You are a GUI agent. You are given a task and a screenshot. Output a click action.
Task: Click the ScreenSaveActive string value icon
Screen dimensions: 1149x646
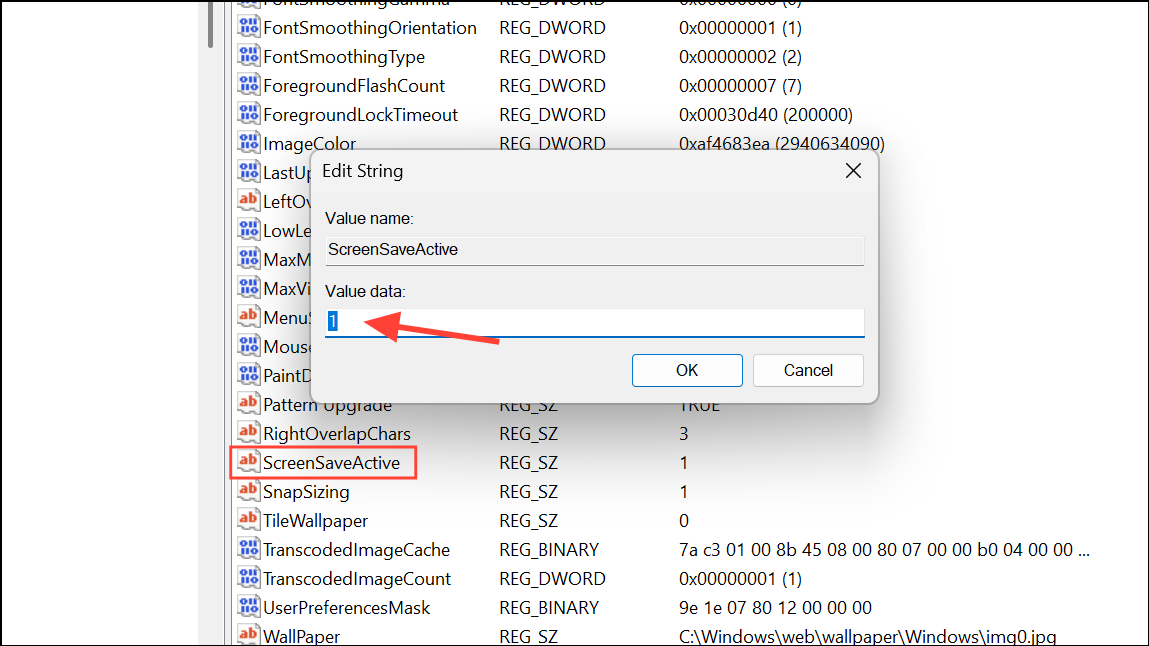click(248, 462)
